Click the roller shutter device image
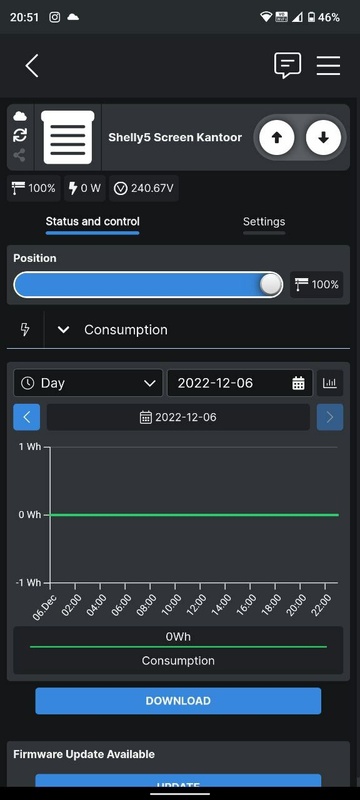Screen dimensions: 360x800 (68, 137)
